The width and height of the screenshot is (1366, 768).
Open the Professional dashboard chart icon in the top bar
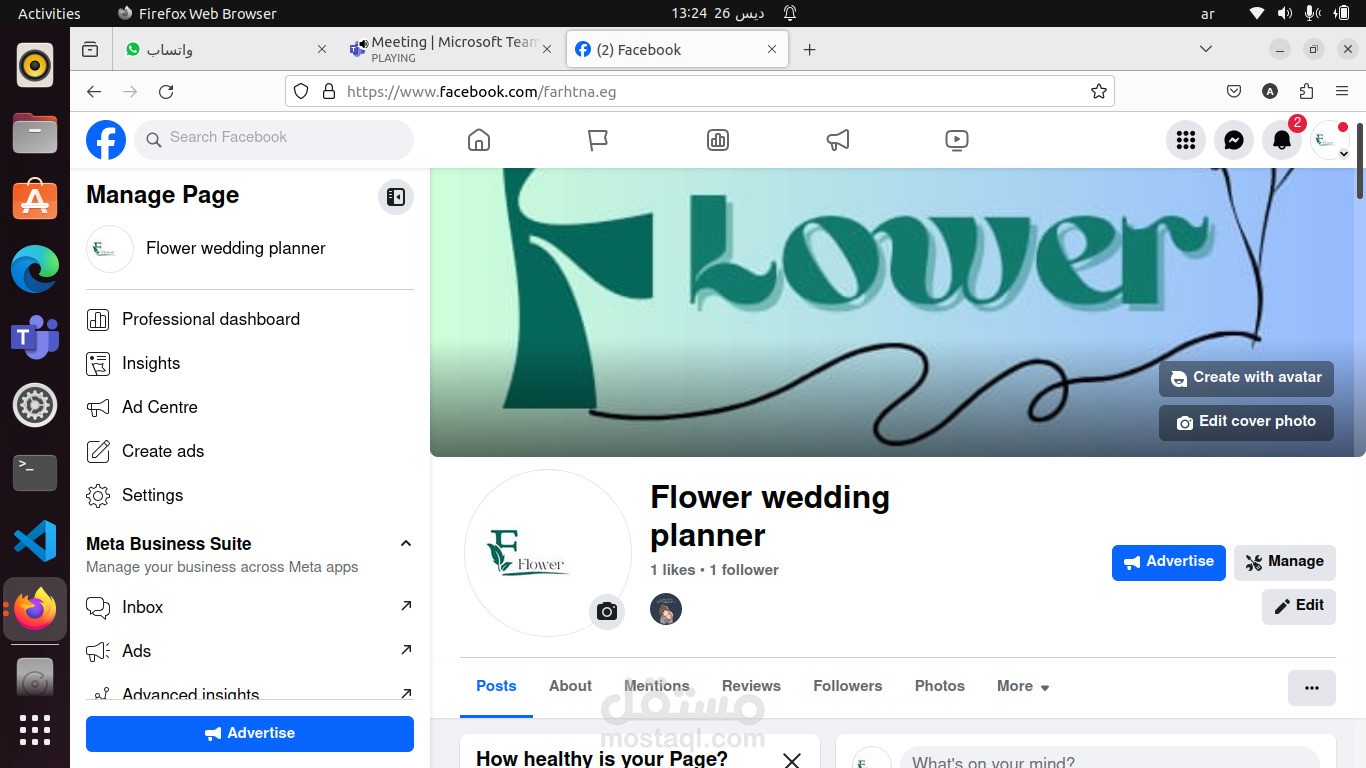718,140
